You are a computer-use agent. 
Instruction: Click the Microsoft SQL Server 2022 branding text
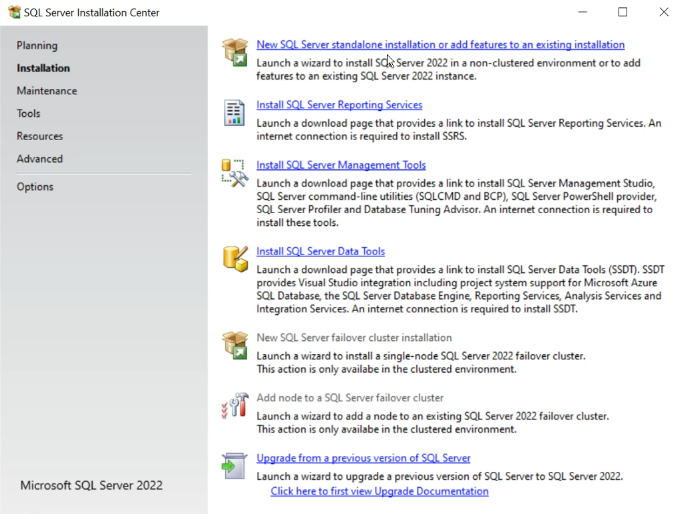[x=91, y=485]
